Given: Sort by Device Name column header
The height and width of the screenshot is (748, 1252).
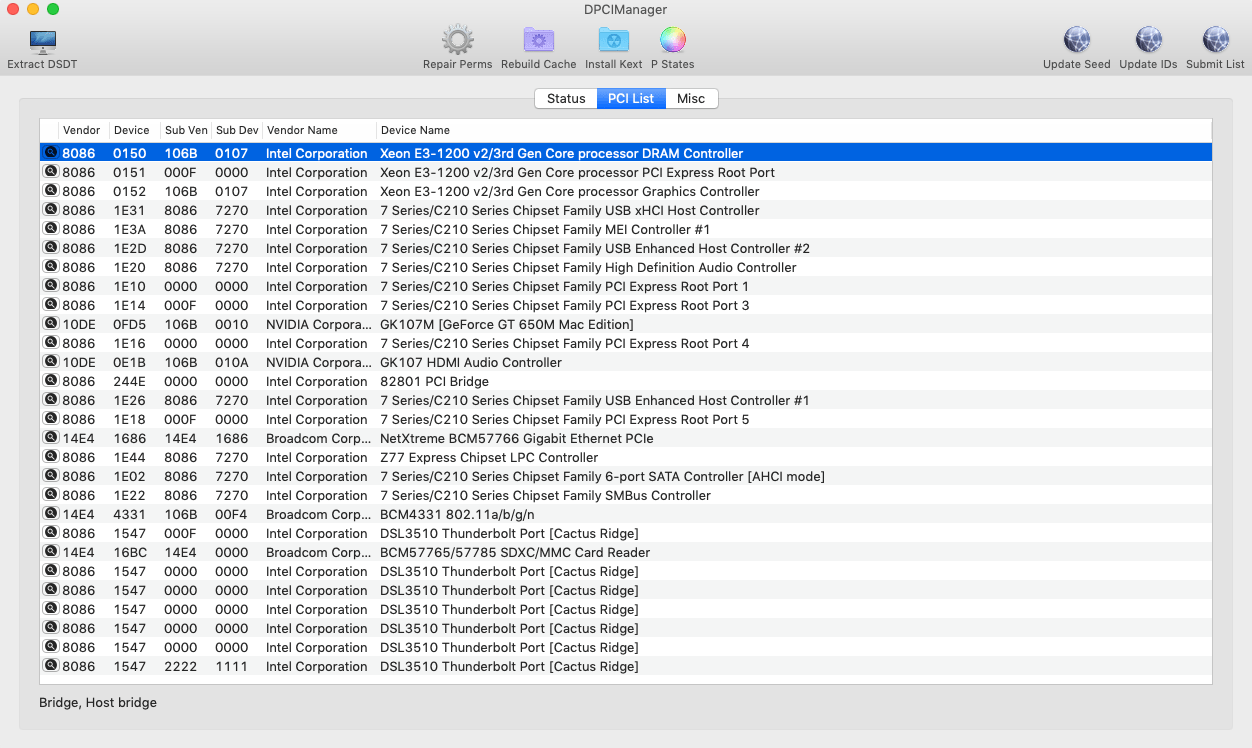Looking at the screenshot, I should coord(793,130).
